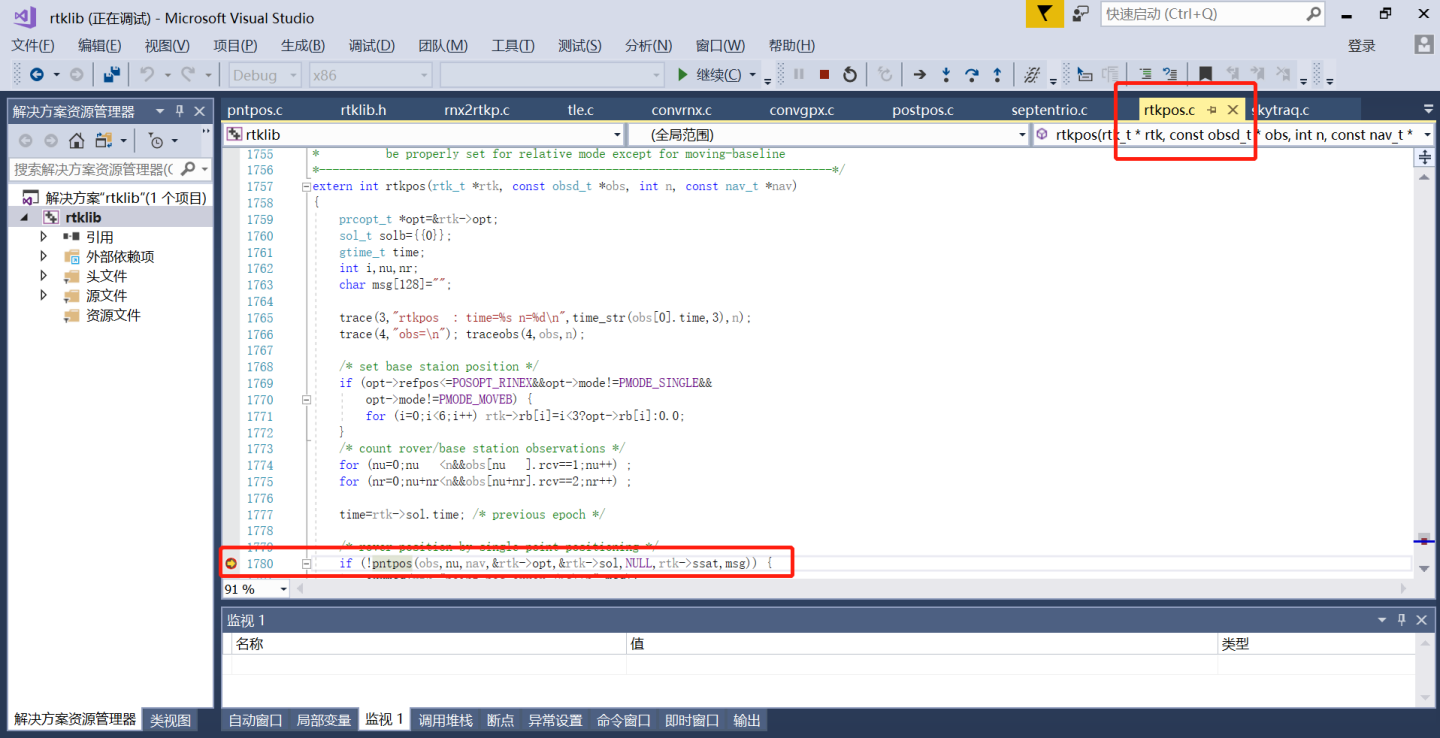Image resolution: width=1440 pixels, height=738 pixels.
Task: Toggle auto-hide pin of 监视 1 panel
Action: [x=1402, y=620]
